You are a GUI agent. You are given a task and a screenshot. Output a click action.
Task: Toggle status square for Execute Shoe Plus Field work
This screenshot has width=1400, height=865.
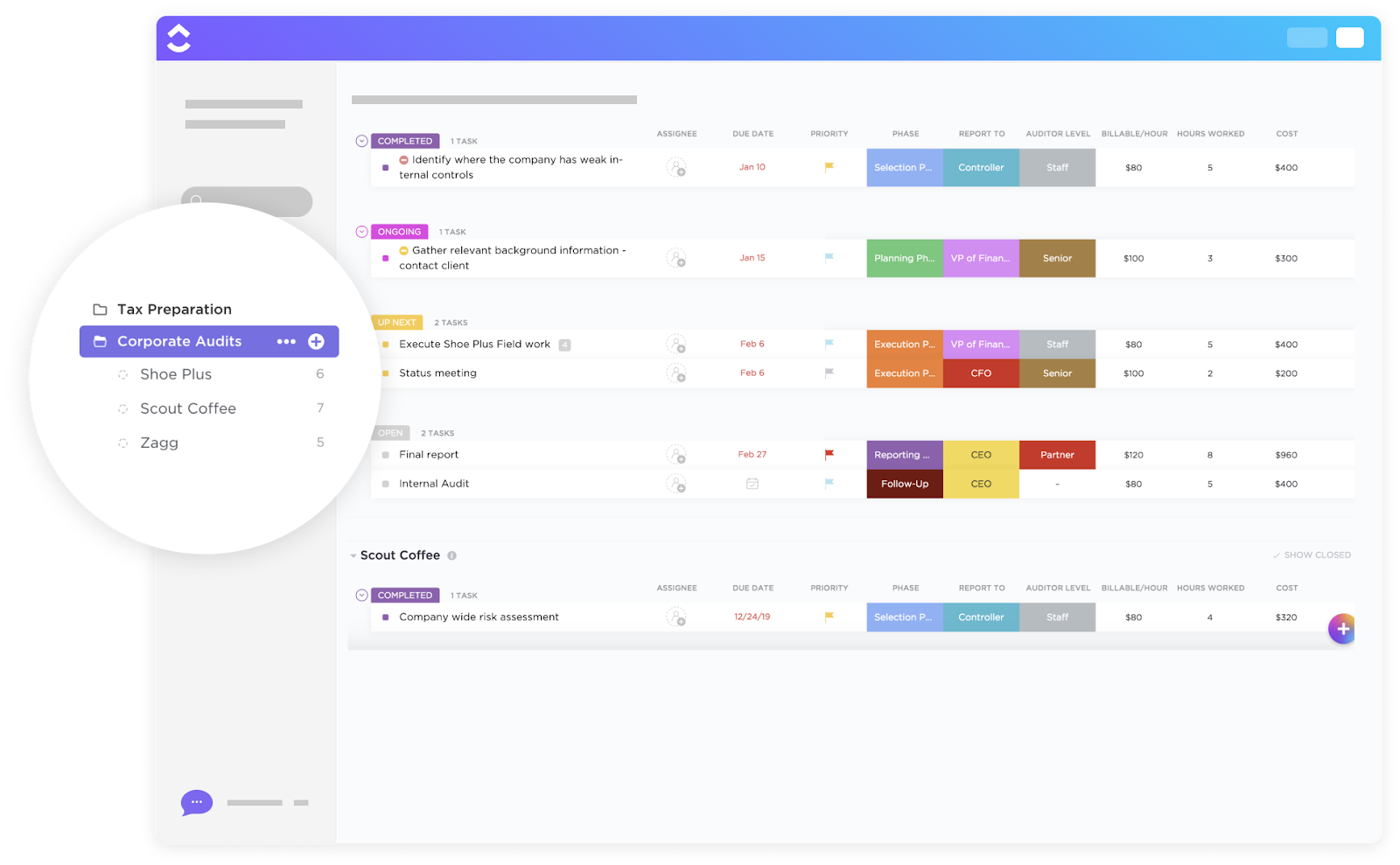(386, 345)
